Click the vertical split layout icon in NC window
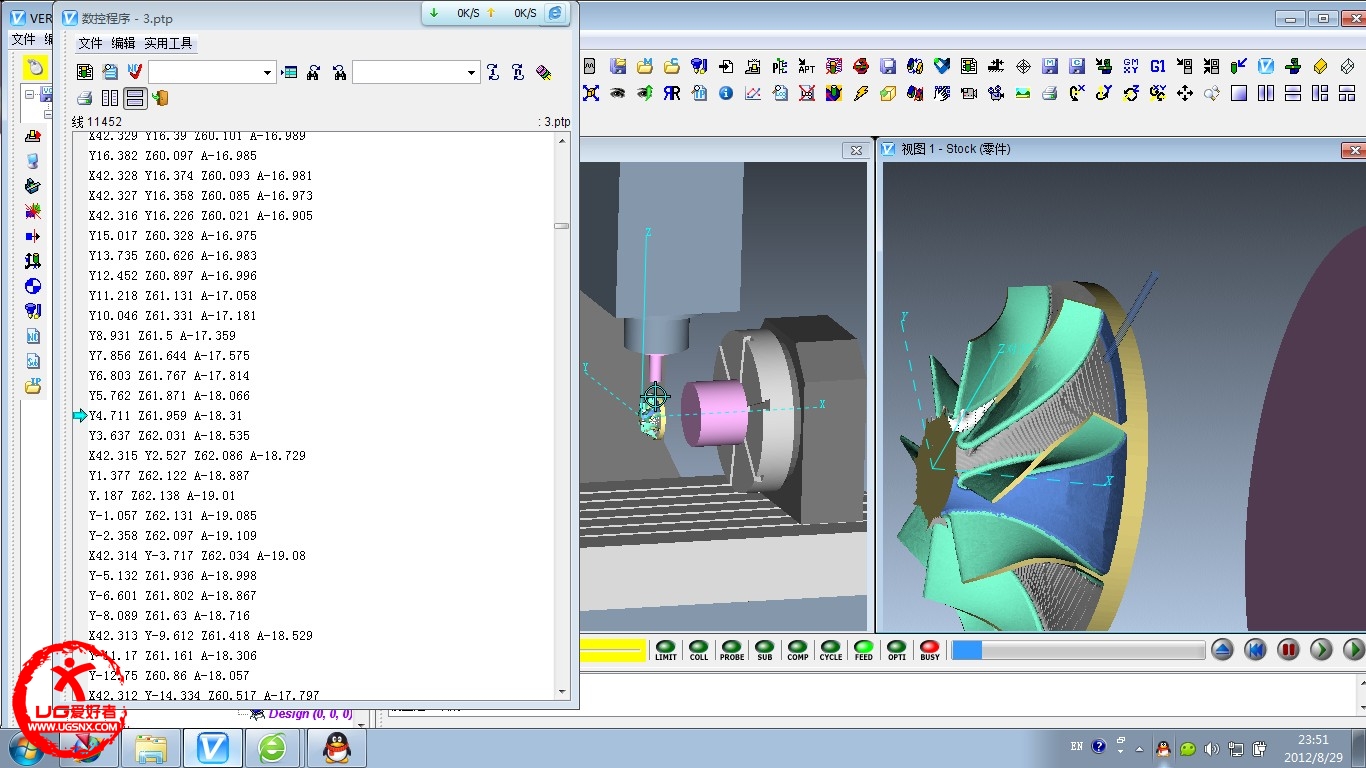 coord(110,98)
